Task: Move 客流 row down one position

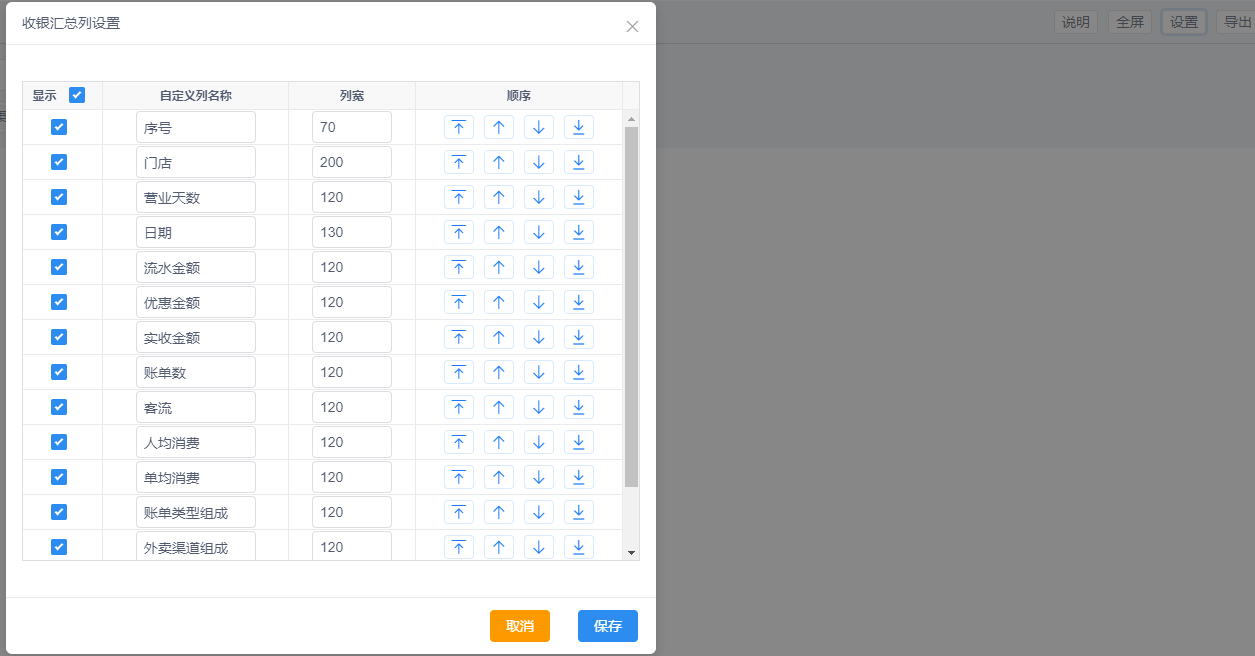Action: tap(539, 407)
